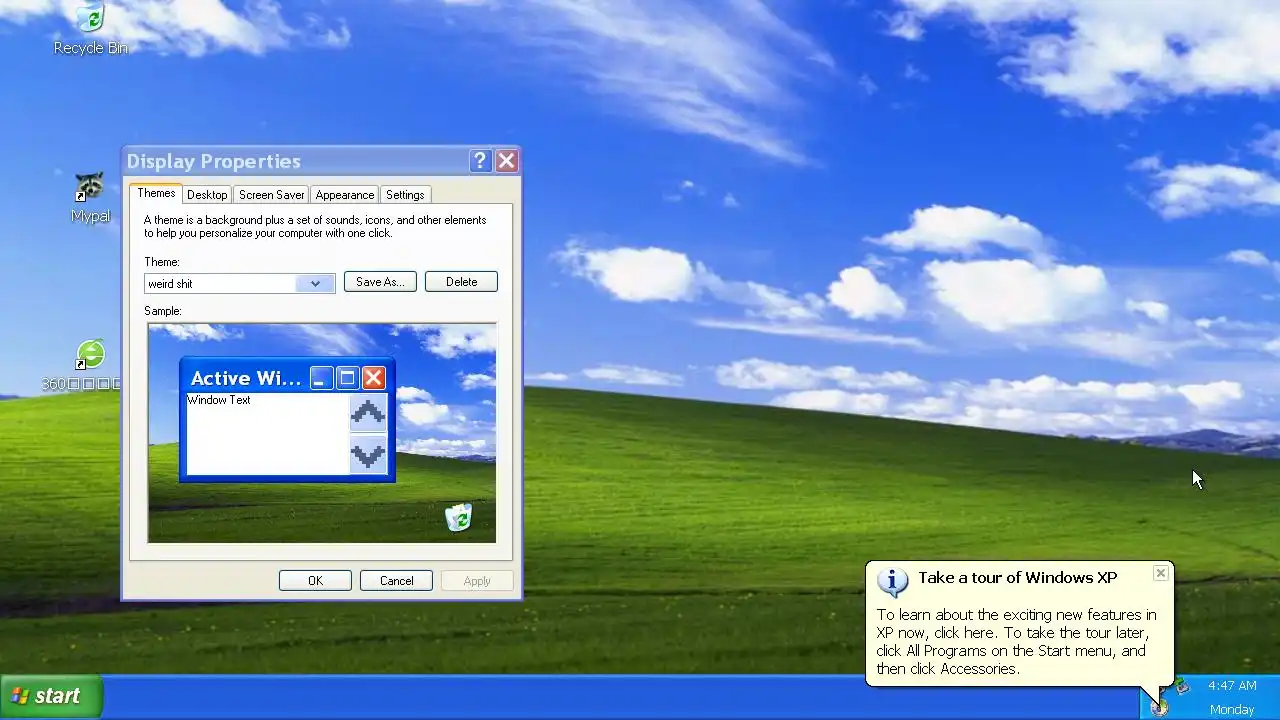Click the Recycle Bin in sample preview
This screenshot has height=720, width=1280.
pos(458,517)
